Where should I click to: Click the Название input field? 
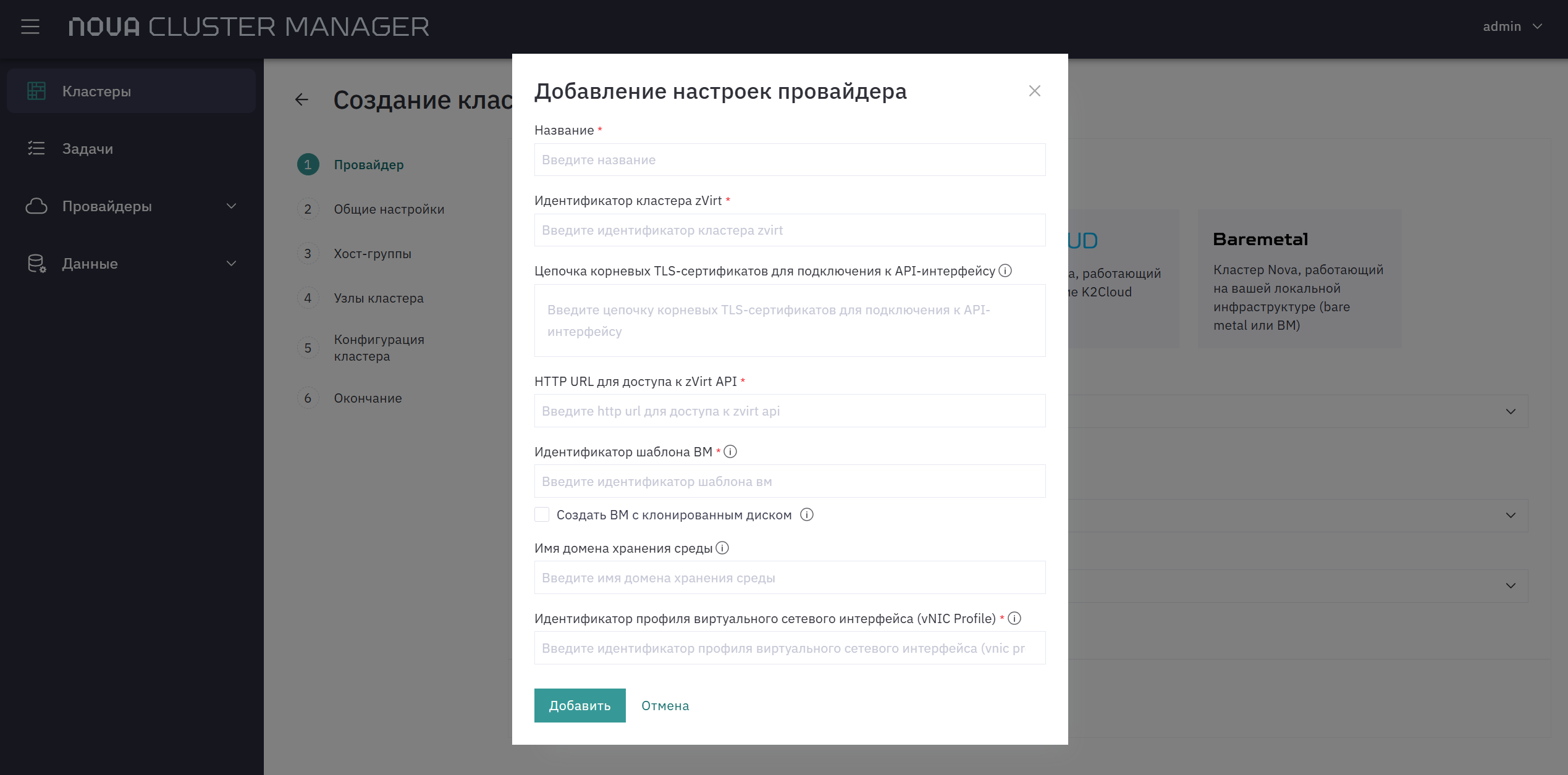(x=790, y=160)
